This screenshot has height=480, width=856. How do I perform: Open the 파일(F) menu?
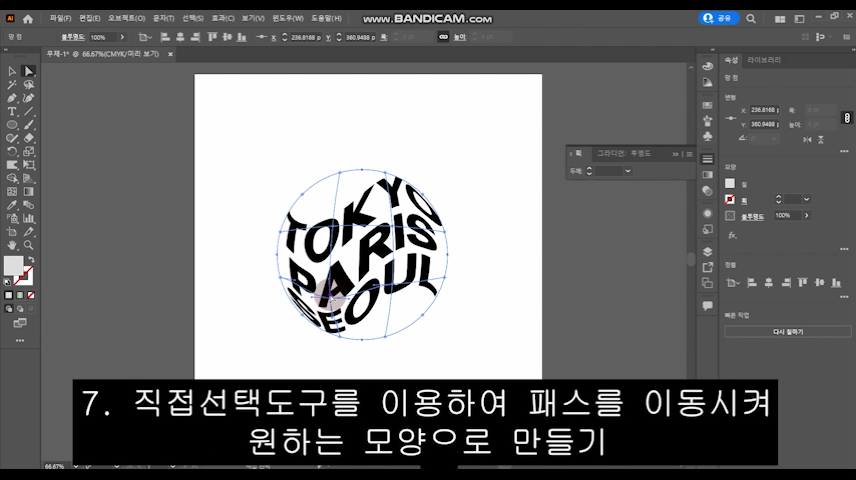coord(60,19)
